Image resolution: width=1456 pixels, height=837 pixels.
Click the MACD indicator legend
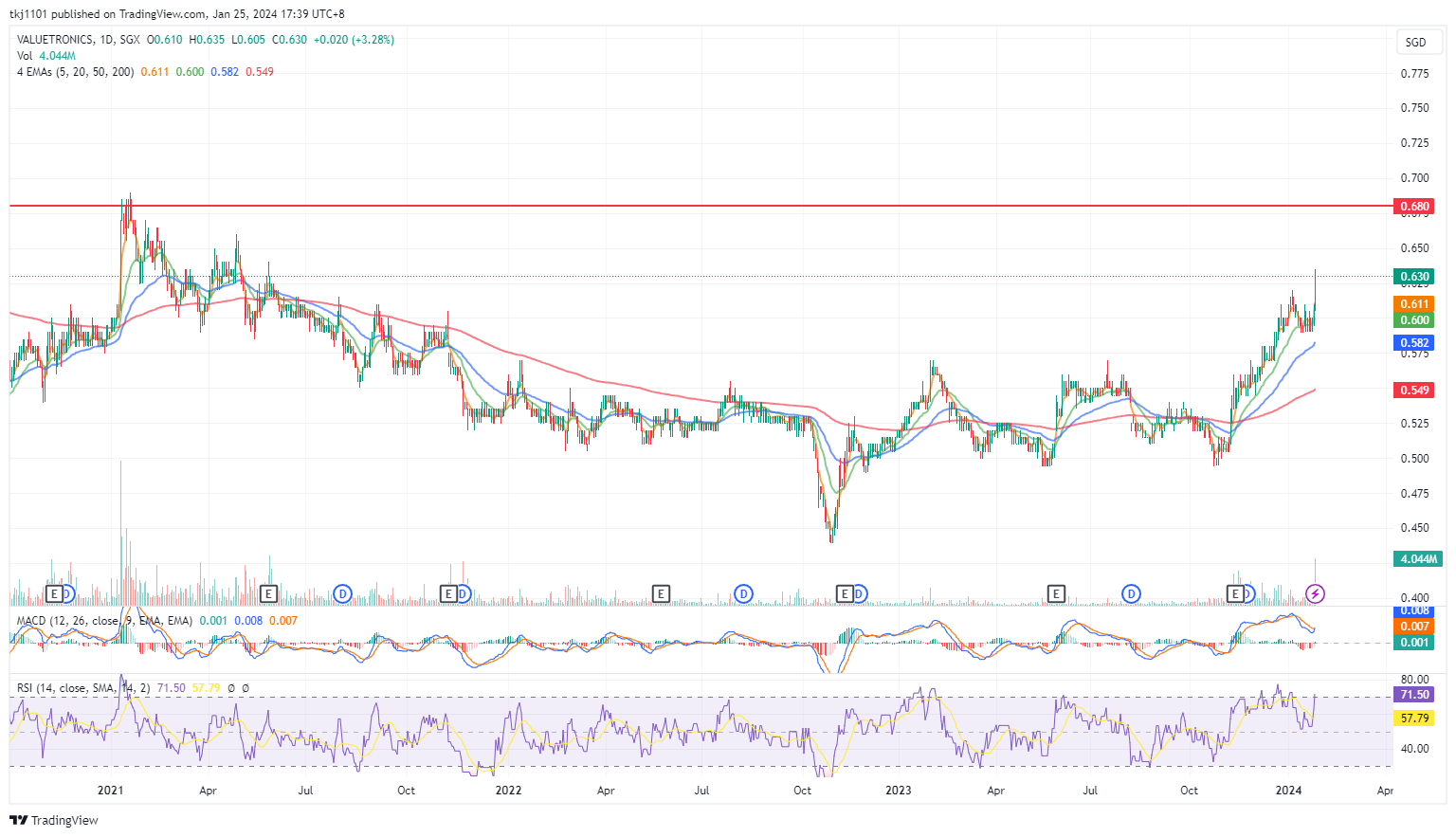point(104,621)
